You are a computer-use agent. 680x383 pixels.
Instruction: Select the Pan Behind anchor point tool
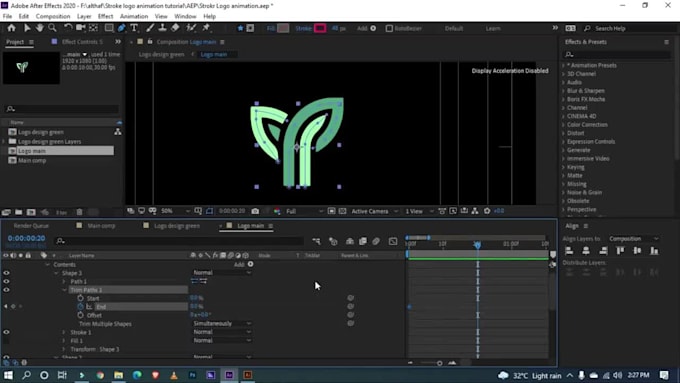pos(93,28)
